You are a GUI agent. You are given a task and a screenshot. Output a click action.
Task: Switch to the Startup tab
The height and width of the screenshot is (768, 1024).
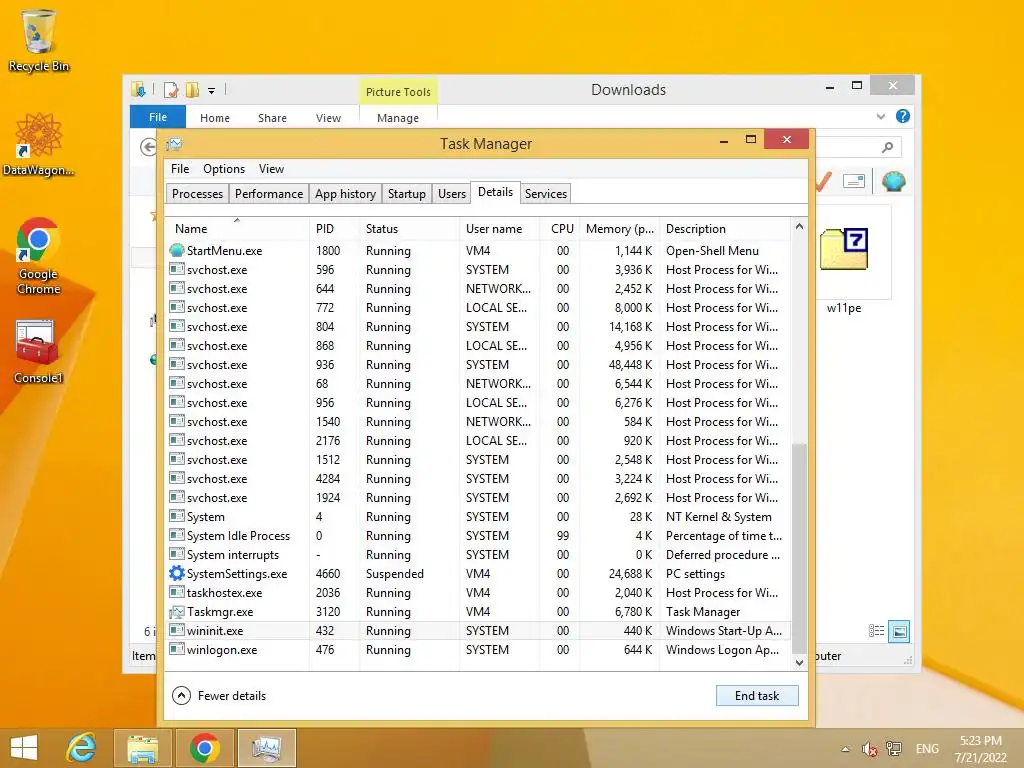406,193
